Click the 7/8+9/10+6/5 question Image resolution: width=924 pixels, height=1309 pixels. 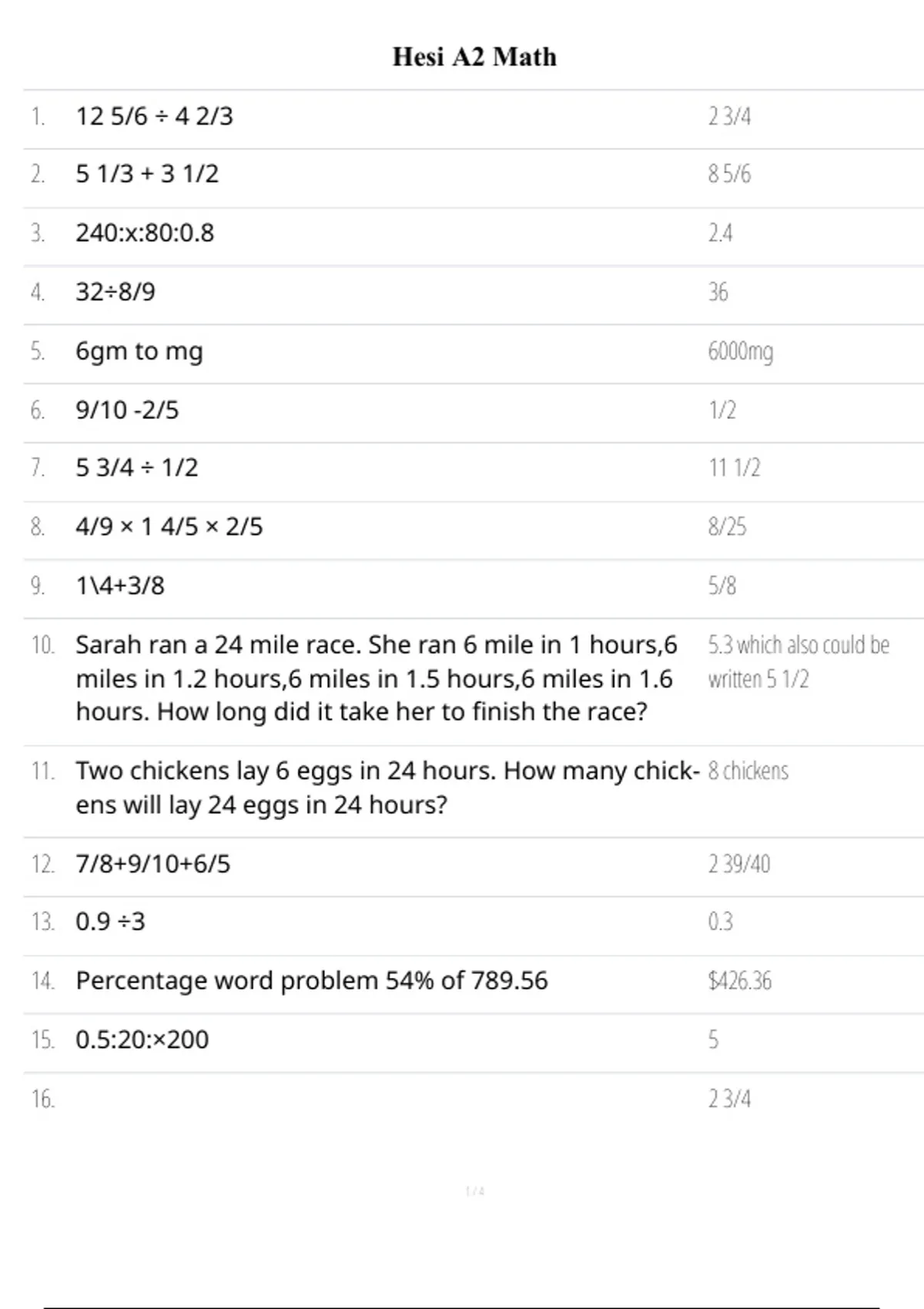(x=153, y=864)
